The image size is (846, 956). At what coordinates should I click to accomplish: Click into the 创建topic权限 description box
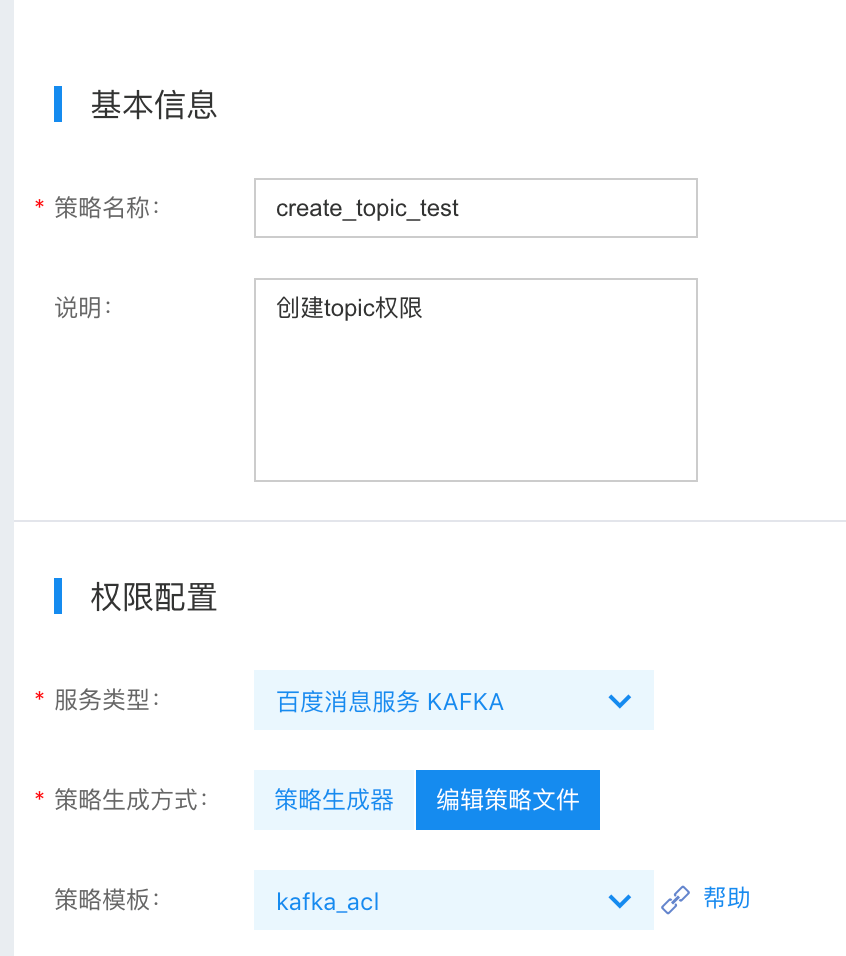click(x=475, y=380)
